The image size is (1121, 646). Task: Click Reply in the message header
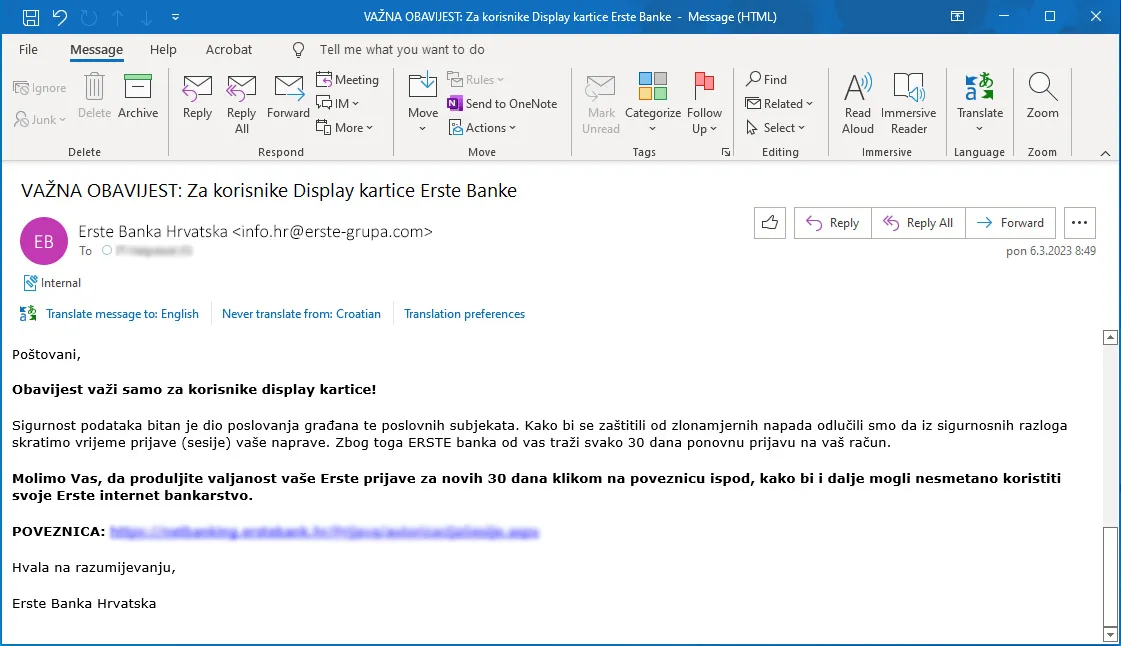[833, 223]
